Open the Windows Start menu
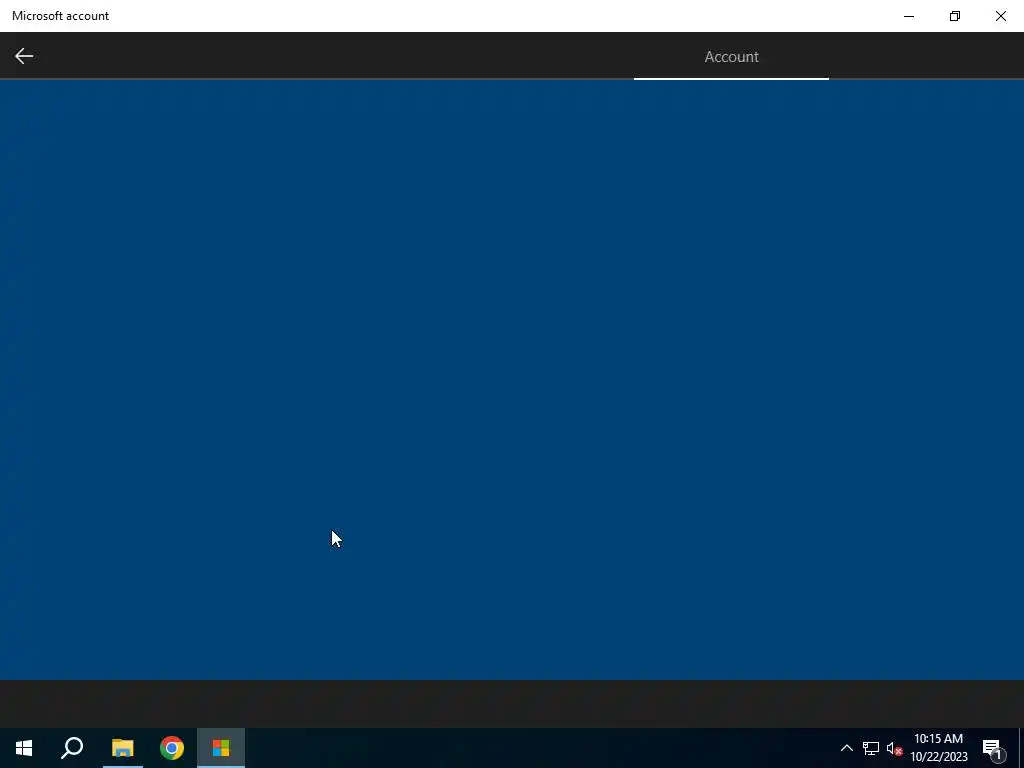 [24, 748]
